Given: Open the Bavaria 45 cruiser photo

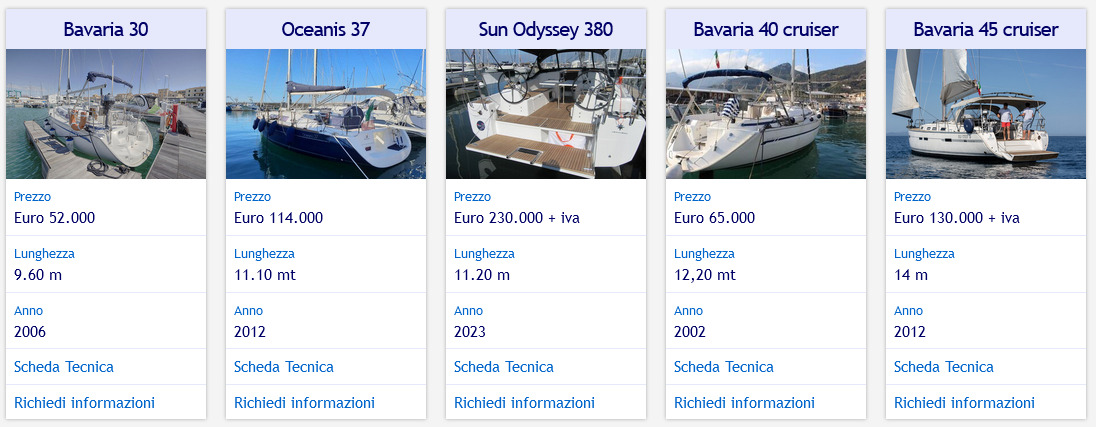Looking at the screenshot, I should 986,114.
